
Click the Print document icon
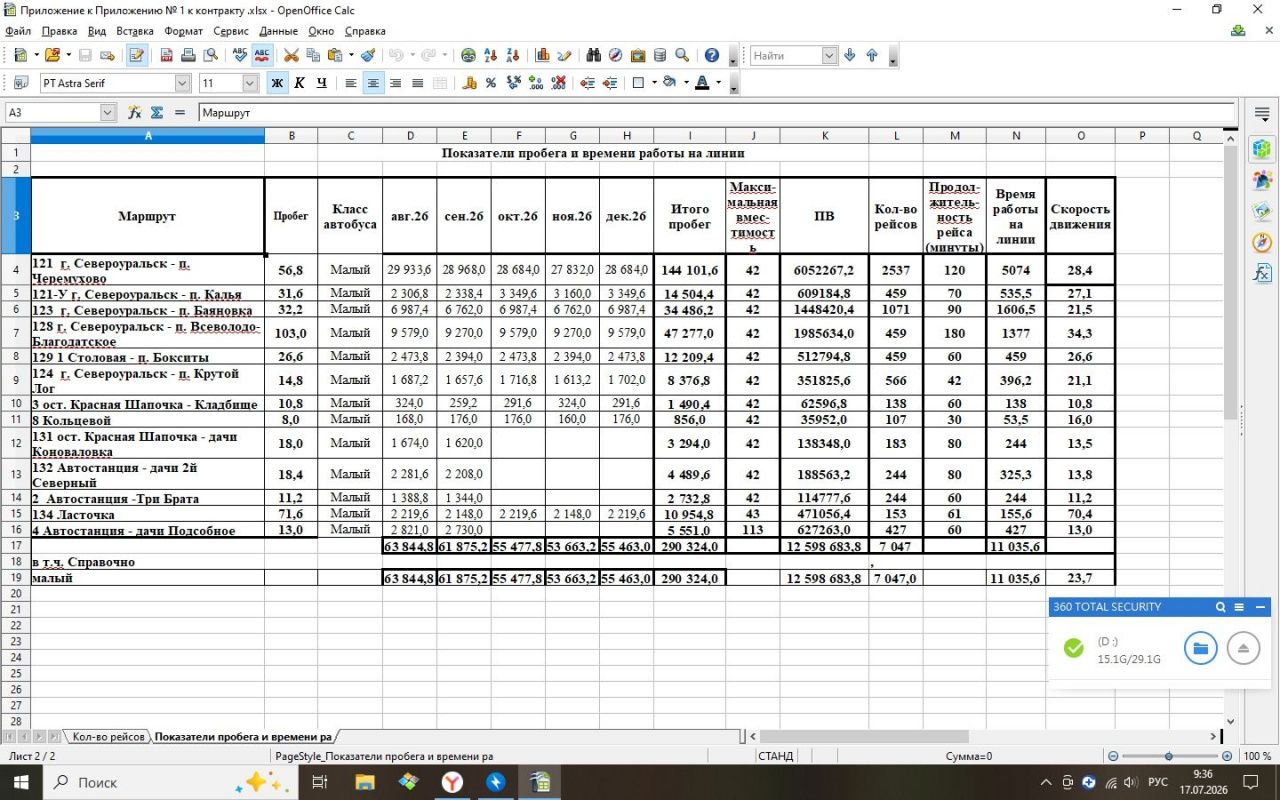(x=188, y=56)
